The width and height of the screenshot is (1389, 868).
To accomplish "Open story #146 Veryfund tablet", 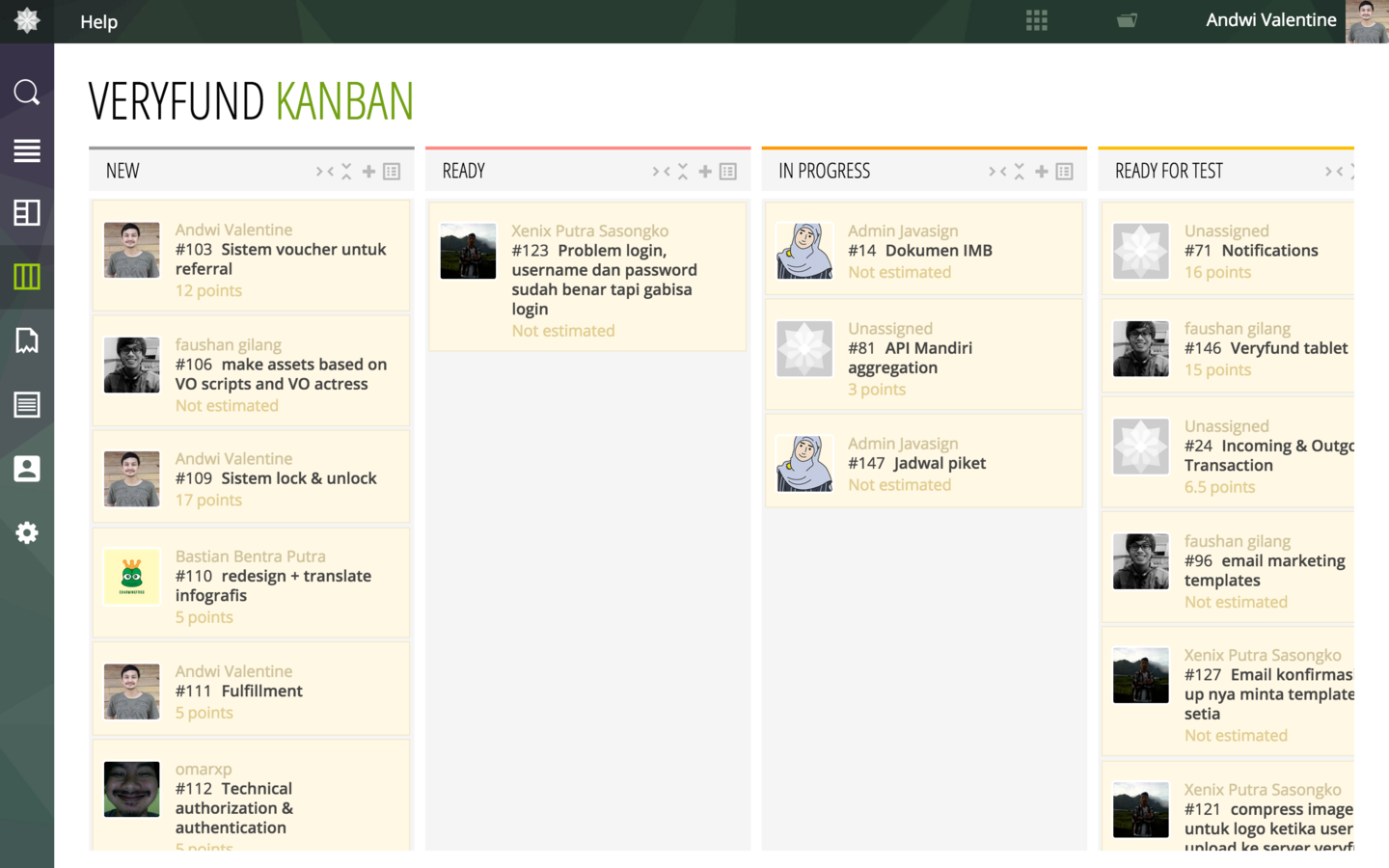I will coord(1266,348).
